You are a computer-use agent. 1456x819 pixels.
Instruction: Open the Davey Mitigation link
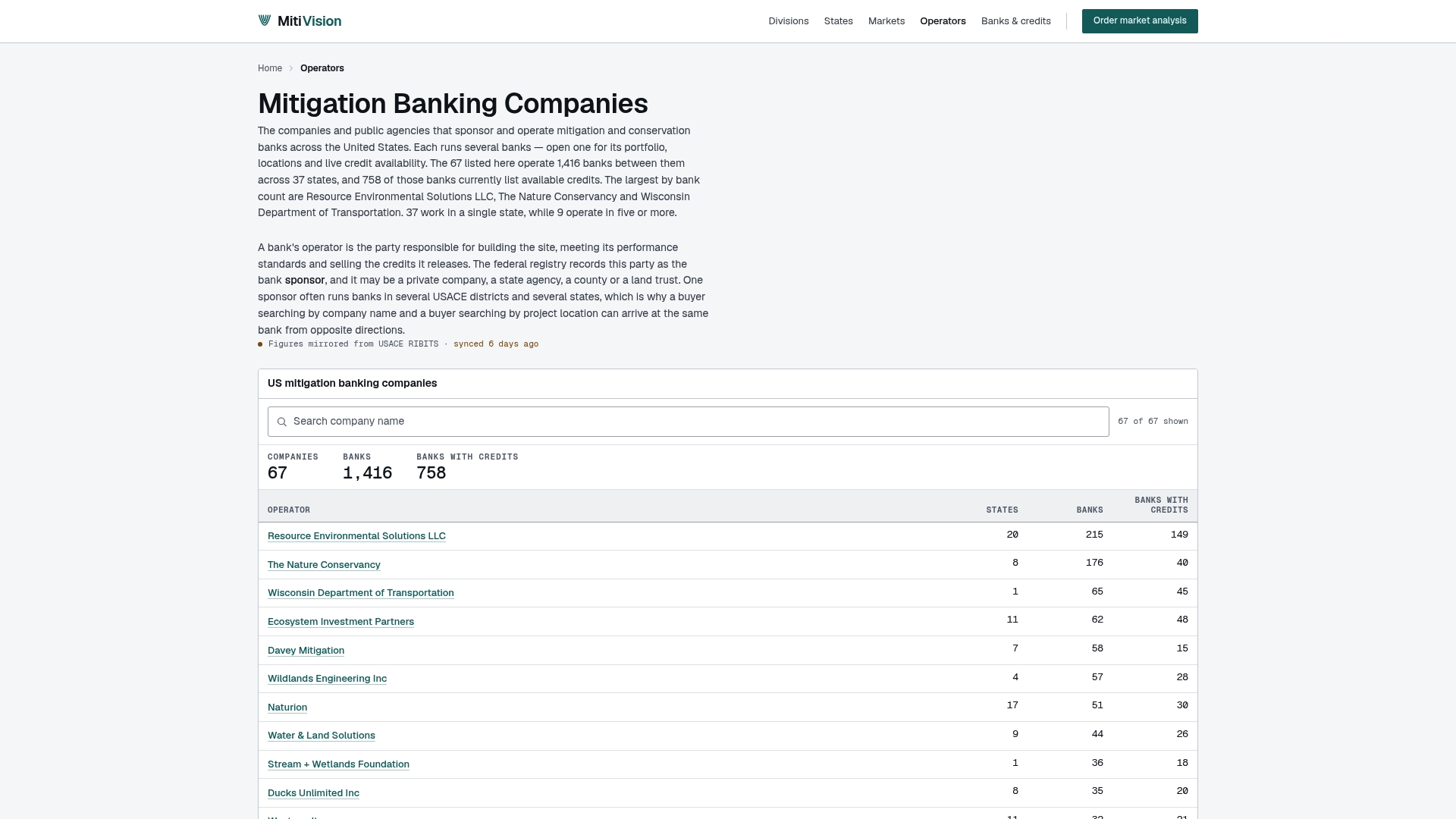pos(306,651)
